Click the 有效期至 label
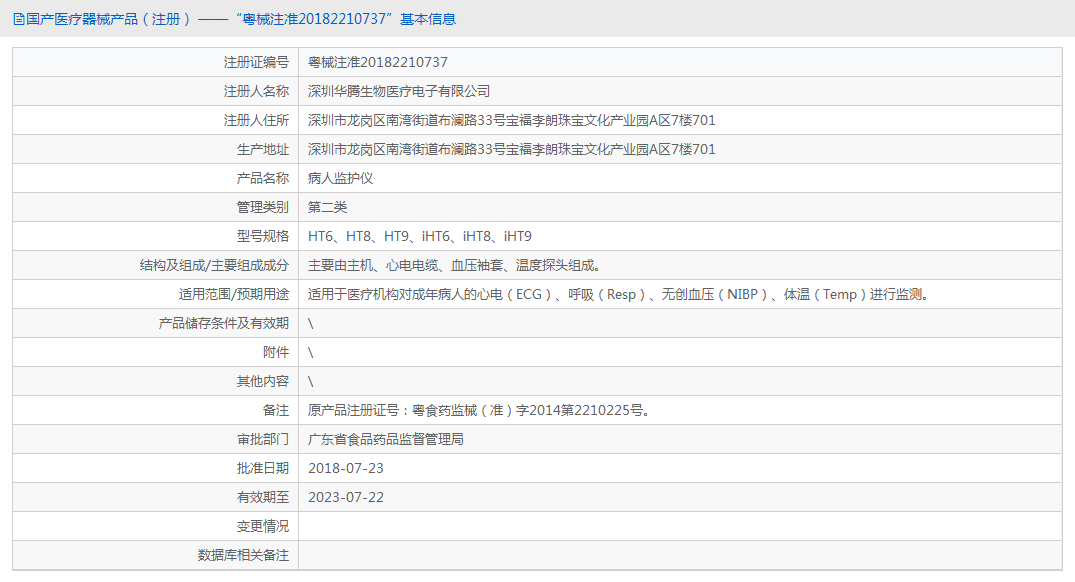This screenshot has height=582, width=1075. point(263,498)
